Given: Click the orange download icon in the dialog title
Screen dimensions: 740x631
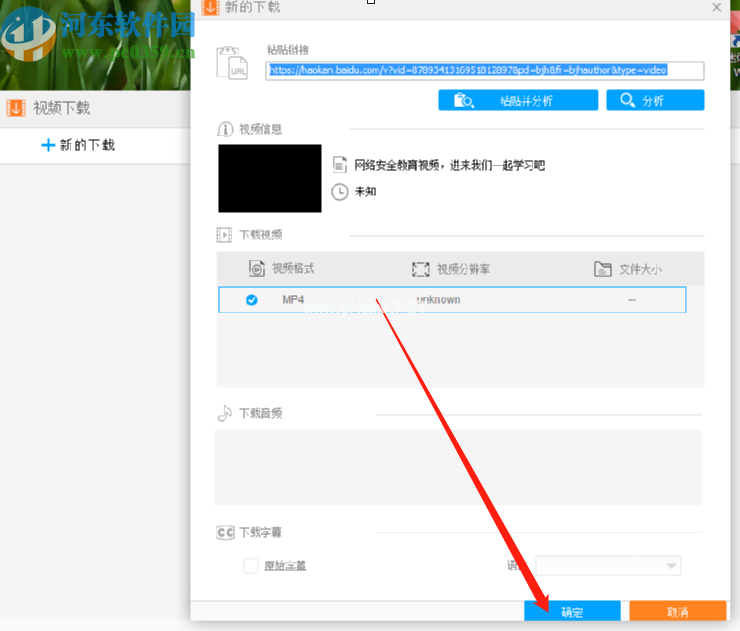Looking at the screenshot, I should tap(209, 8).
